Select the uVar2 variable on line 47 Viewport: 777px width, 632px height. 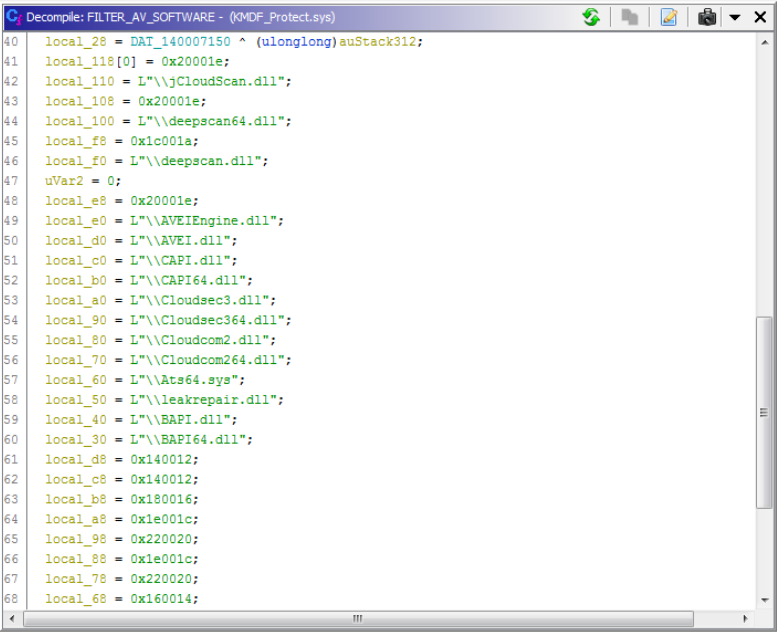point(65,181)
